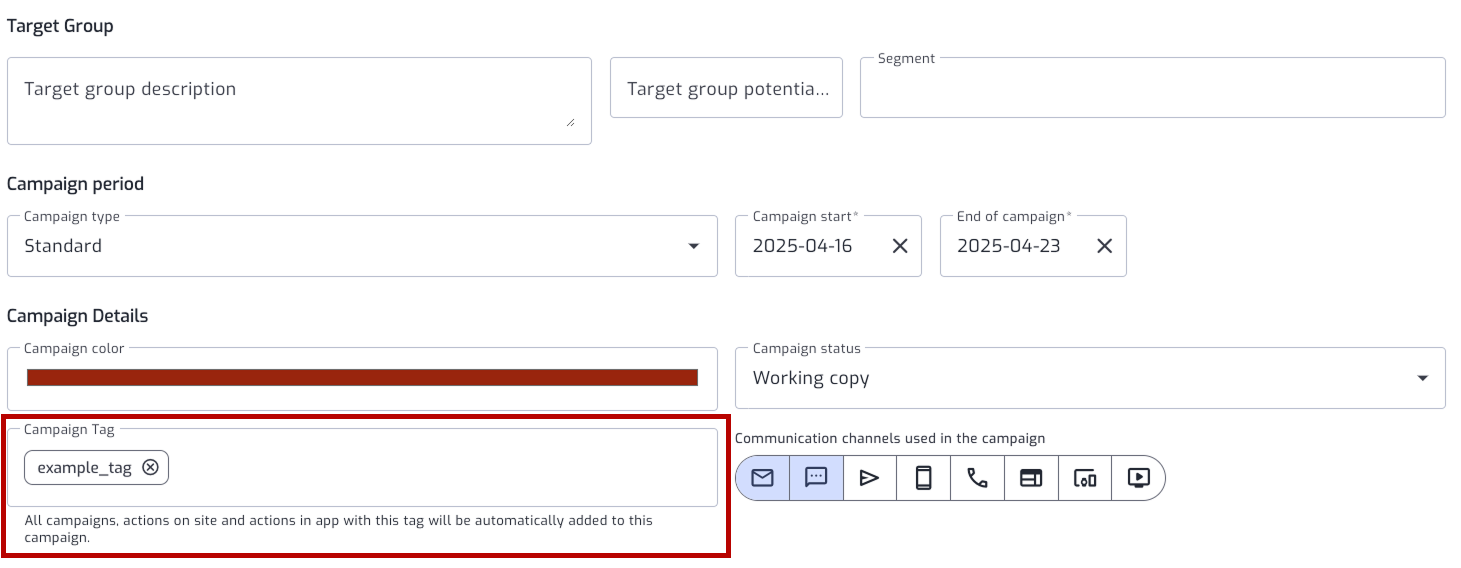Focus the Target group potential field
This screenshot has width=1461, height=568.
(727, 88)
